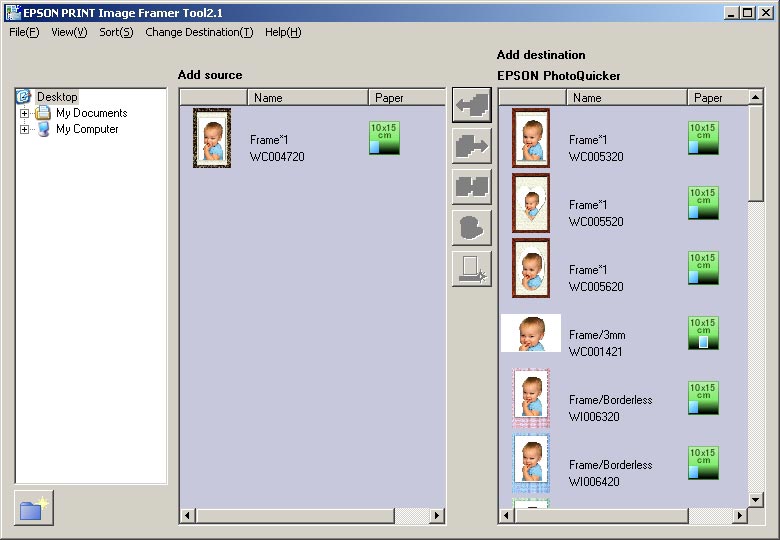This screenshot has width=780, height=540.
Task: Click the destination vertical scrollbar thumb
Action: click(x=756, y=153)
